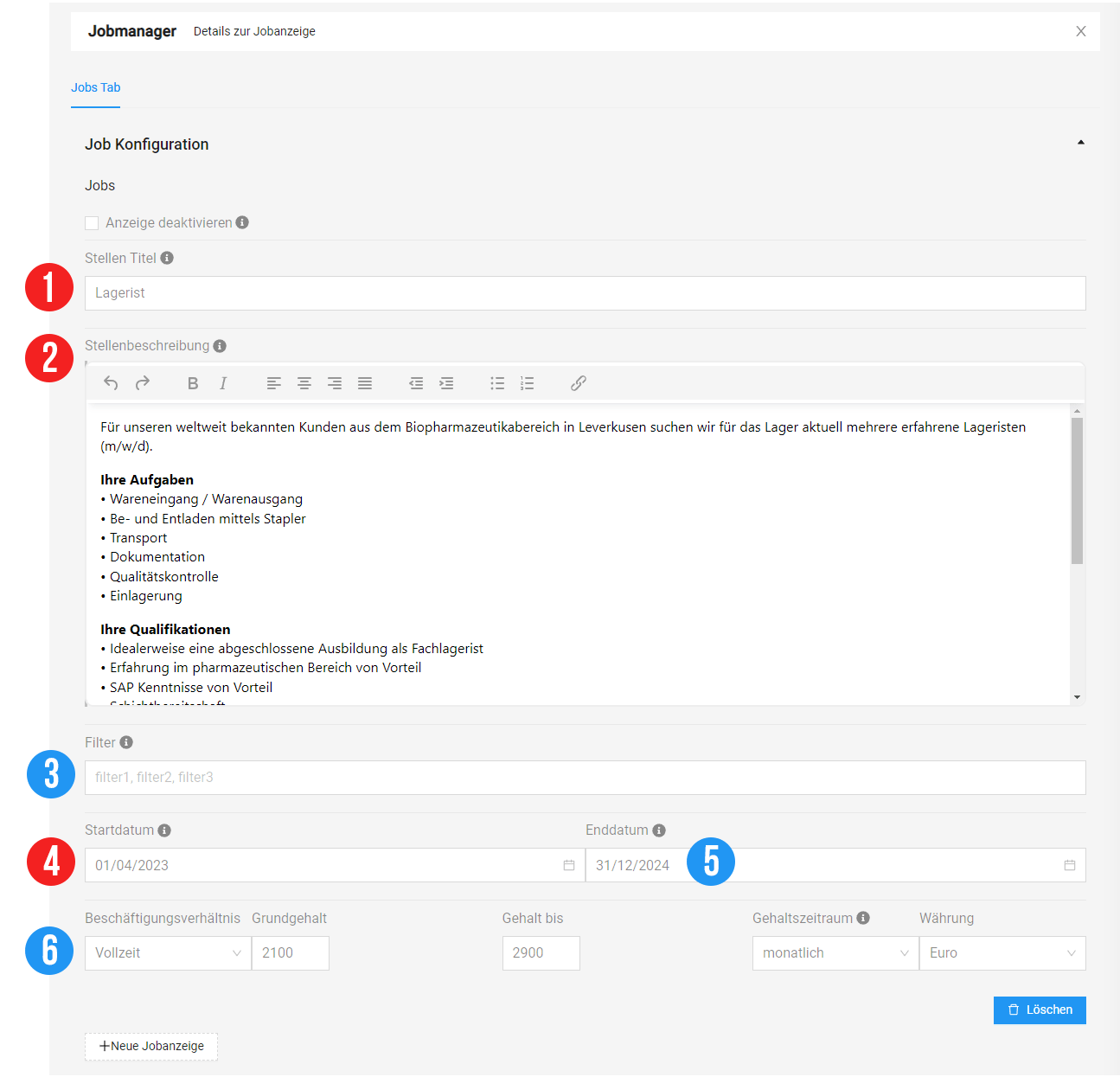
Task: Click the Stellen Titel input field
Action: click(x=585, y=293)
